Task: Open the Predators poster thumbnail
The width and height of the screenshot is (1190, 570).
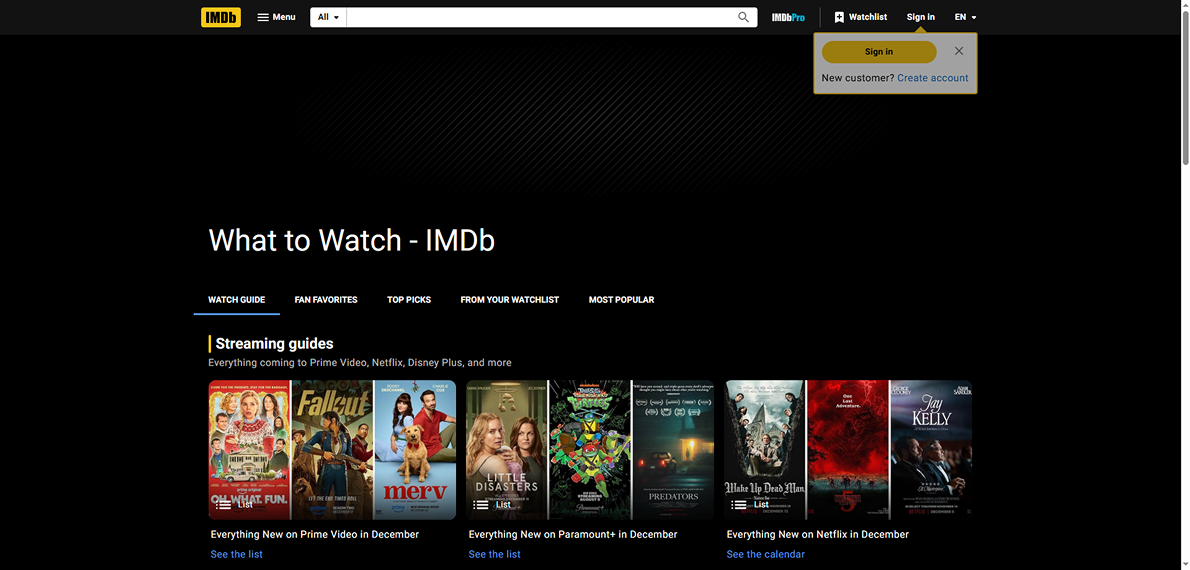Action: tap(673, 450)
